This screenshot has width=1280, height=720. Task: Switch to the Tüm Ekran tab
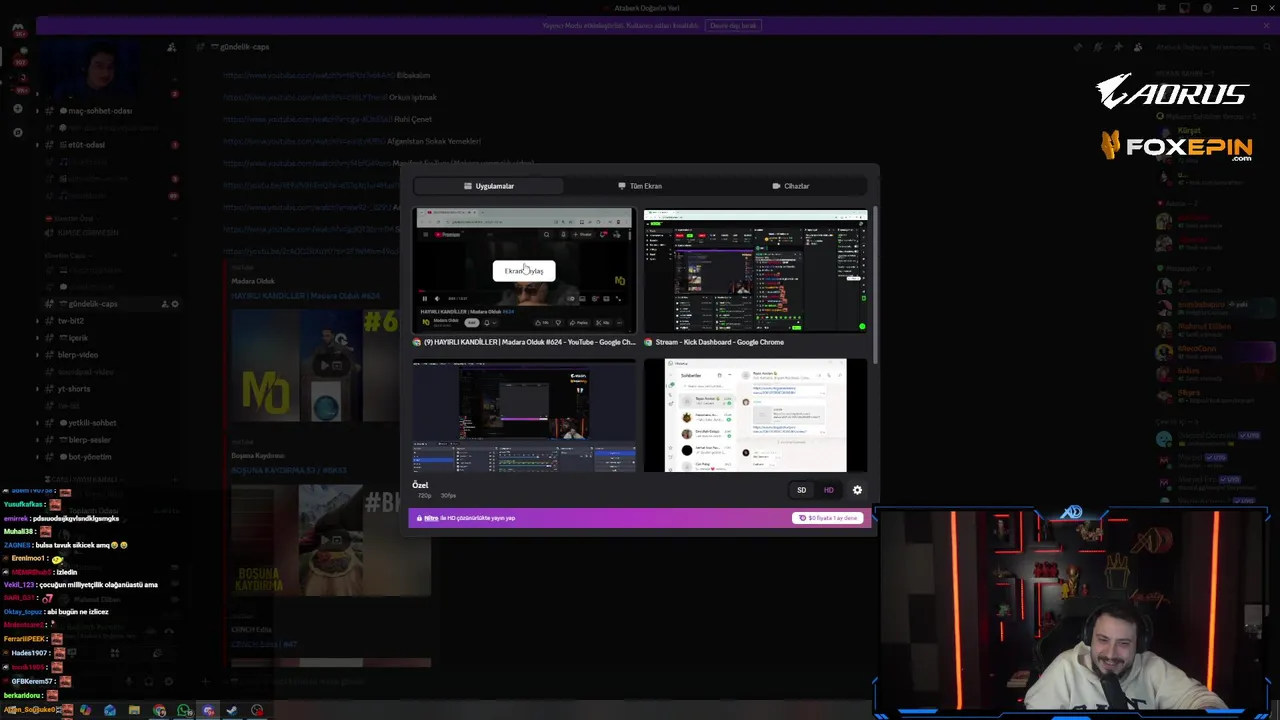coord(640,186)
